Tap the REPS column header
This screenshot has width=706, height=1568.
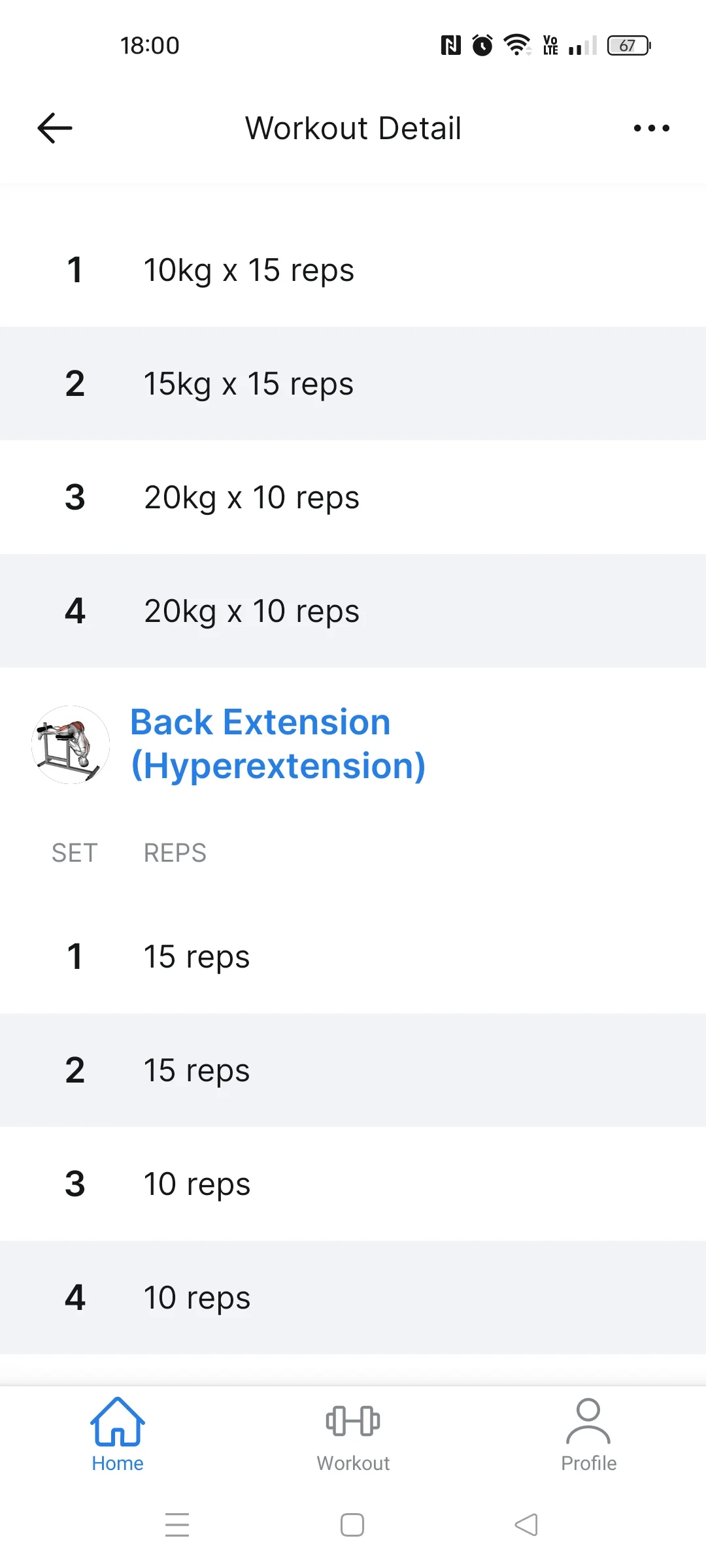pyautogui.click(x=175, y=853)
